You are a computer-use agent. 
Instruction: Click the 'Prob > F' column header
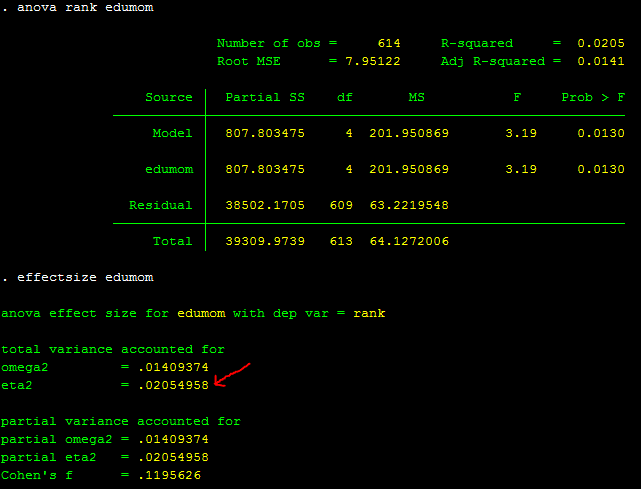click(x=593, y=97)
